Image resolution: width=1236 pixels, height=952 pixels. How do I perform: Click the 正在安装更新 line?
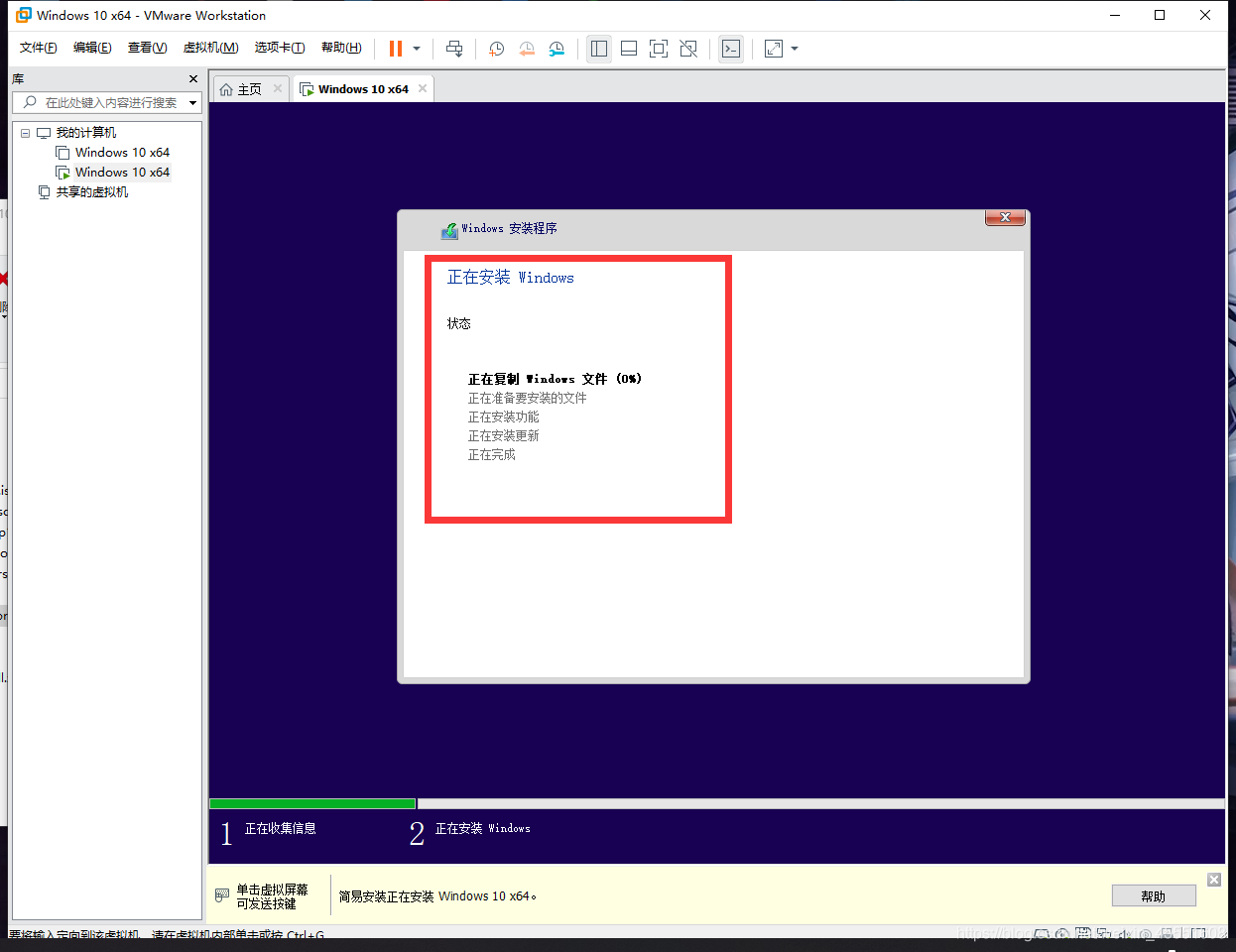click(x=504, y=435)
